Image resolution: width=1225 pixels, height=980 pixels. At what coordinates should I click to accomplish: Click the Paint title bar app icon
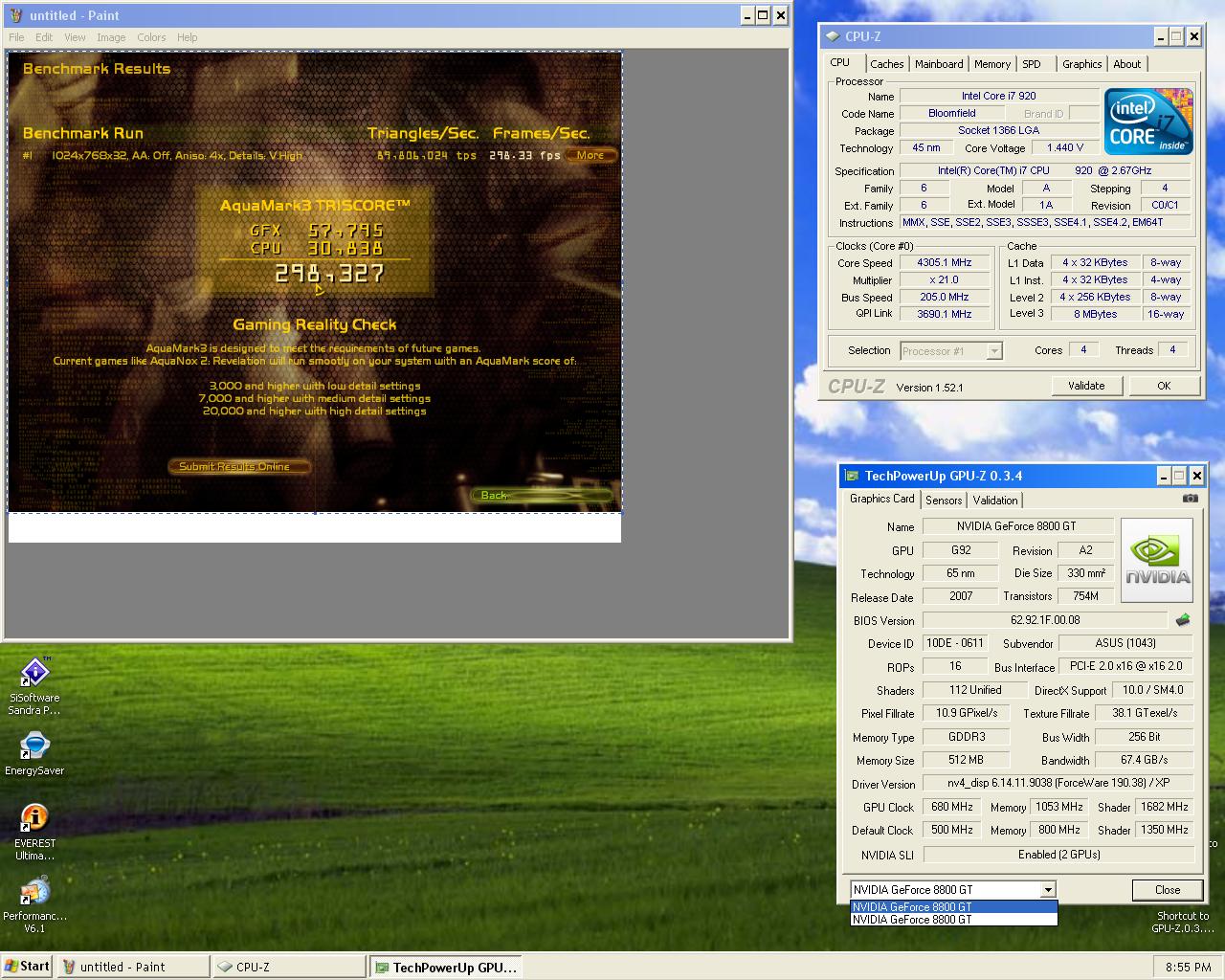[15, 15]
